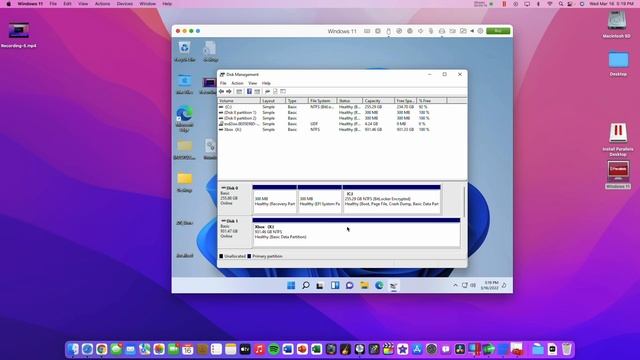Sort by the % Free column header

(x=432, y=100)
